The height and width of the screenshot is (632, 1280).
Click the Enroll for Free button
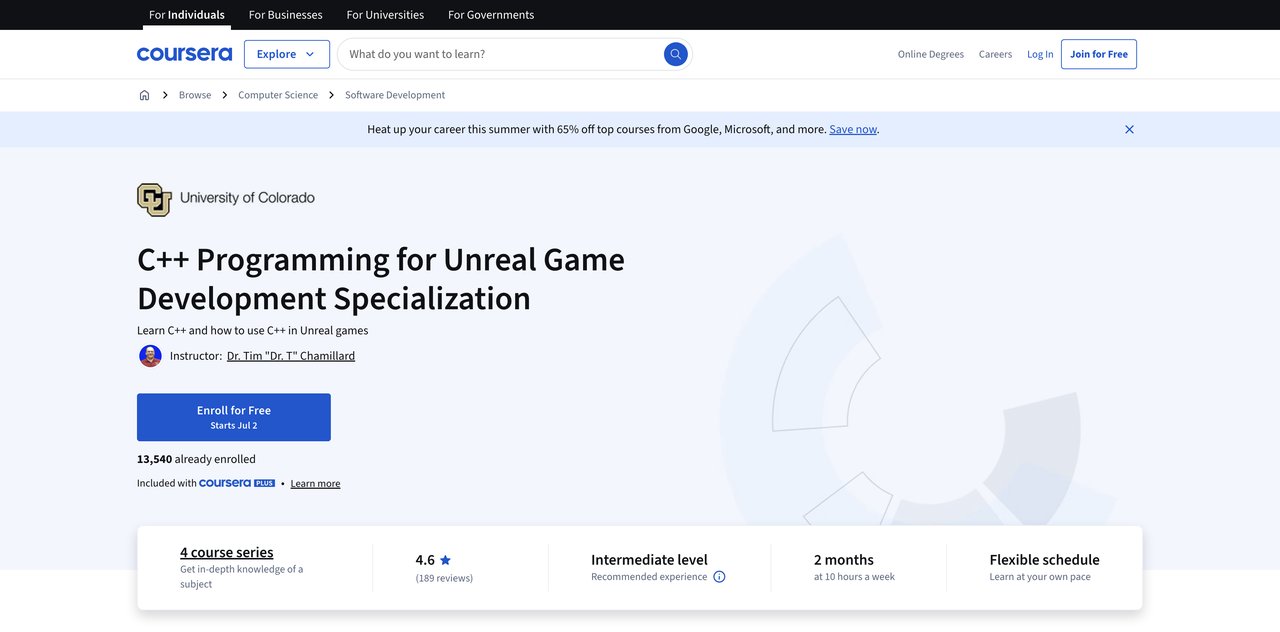tap(234, 417)
